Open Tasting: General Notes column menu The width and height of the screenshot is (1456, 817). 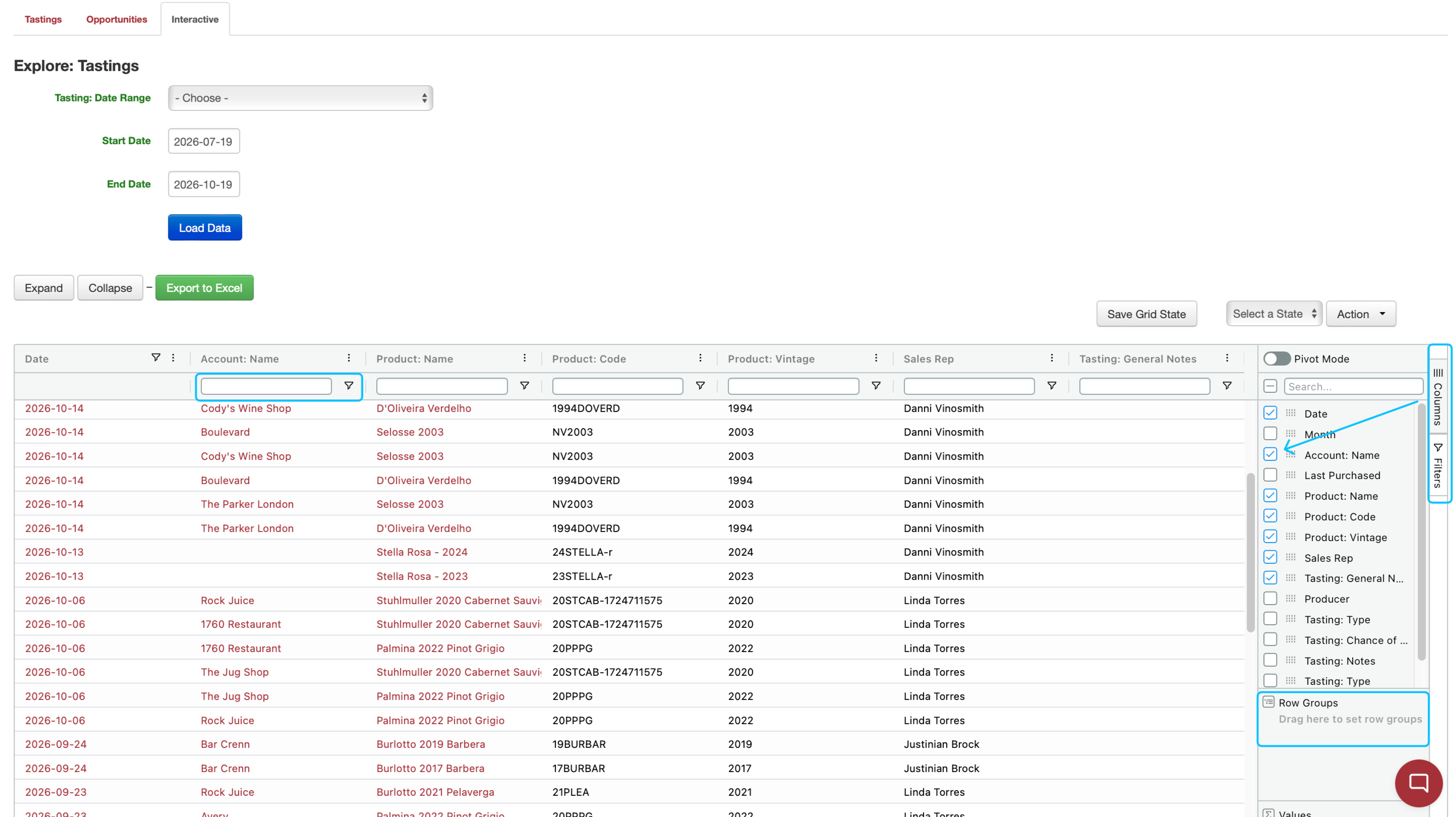(x=1227, y=358)
